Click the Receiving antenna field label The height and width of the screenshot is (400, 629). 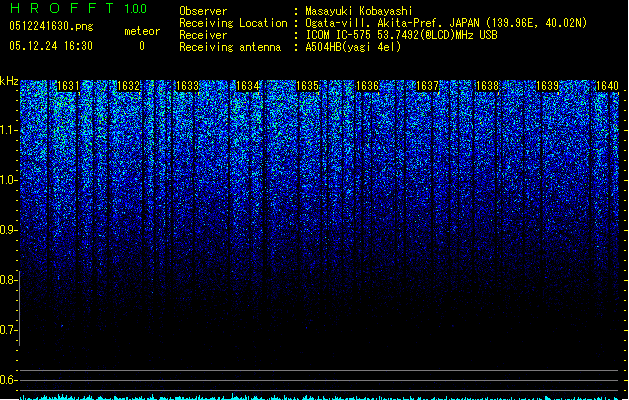[230, 47]
